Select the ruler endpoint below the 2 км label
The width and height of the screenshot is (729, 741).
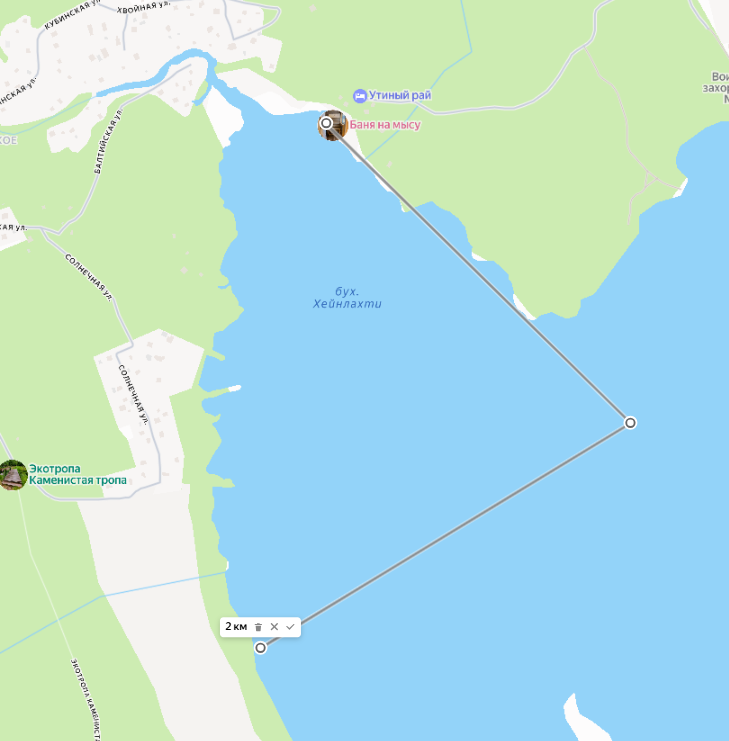(x=260, y=648)
